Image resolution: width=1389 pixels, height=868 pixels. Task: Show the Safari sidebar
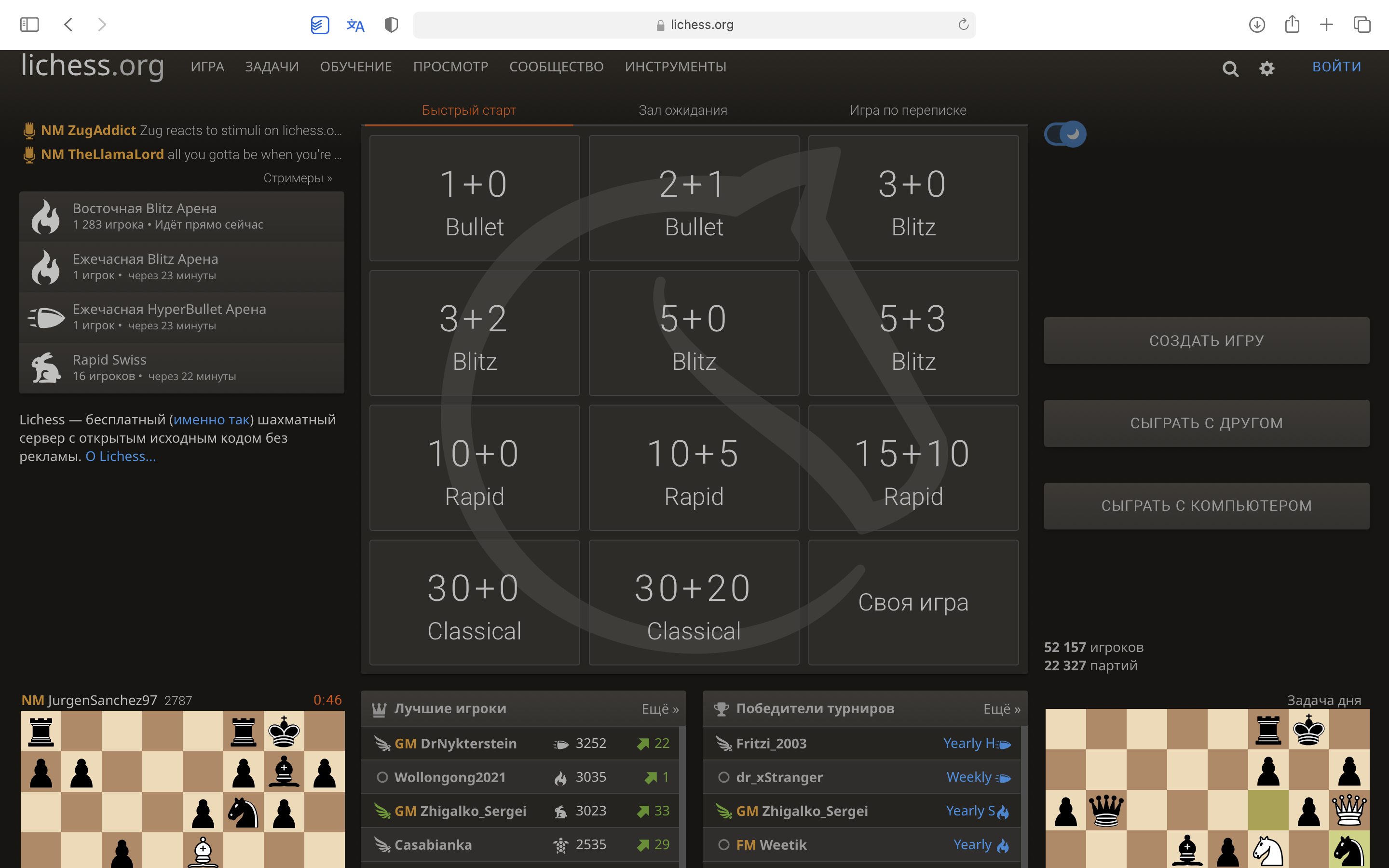(x=29, y=25)
